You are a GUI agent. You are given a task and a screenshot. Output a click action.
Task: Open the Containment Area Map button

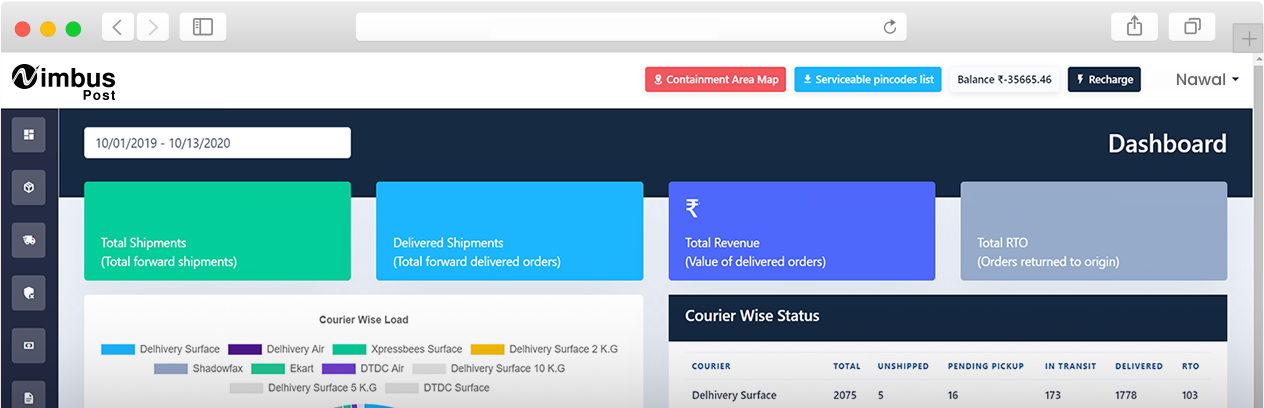pos(716,80)
